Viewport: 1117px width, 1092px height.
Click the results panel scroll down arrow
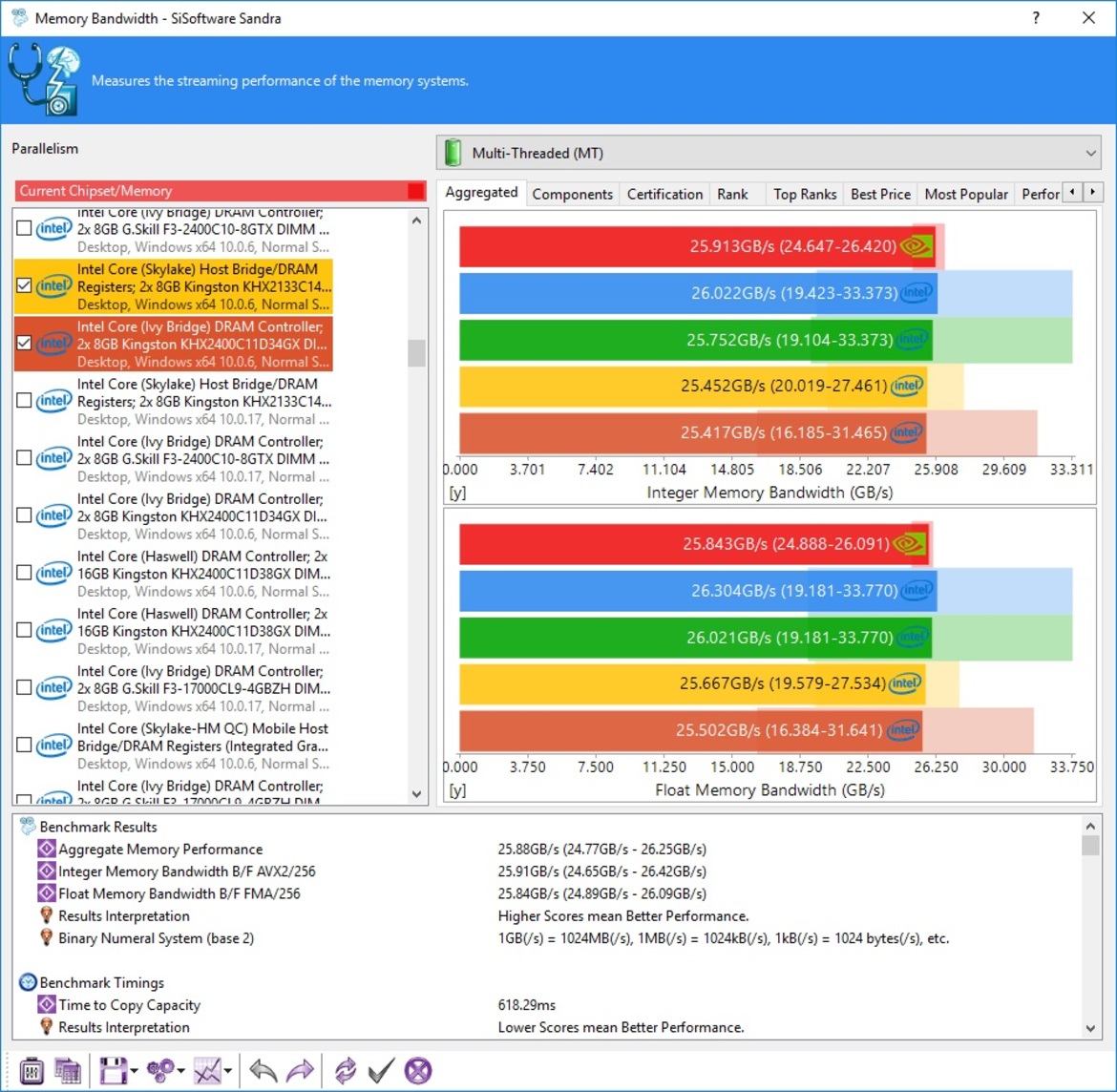pyautogui.click(x=1090, y=1028)
